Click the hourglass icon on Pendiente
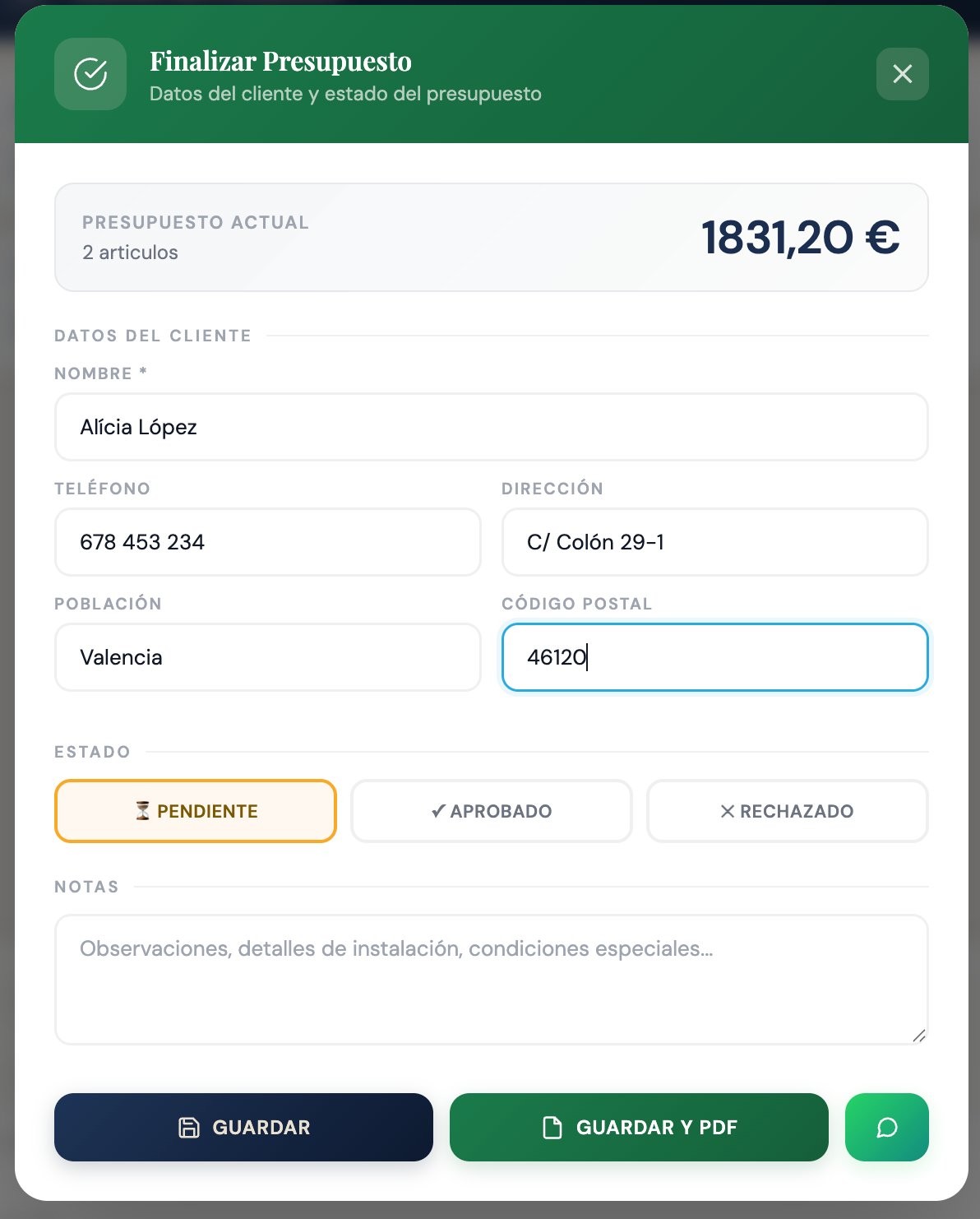This screenshot has height=1219, width=980. [142, 811]
